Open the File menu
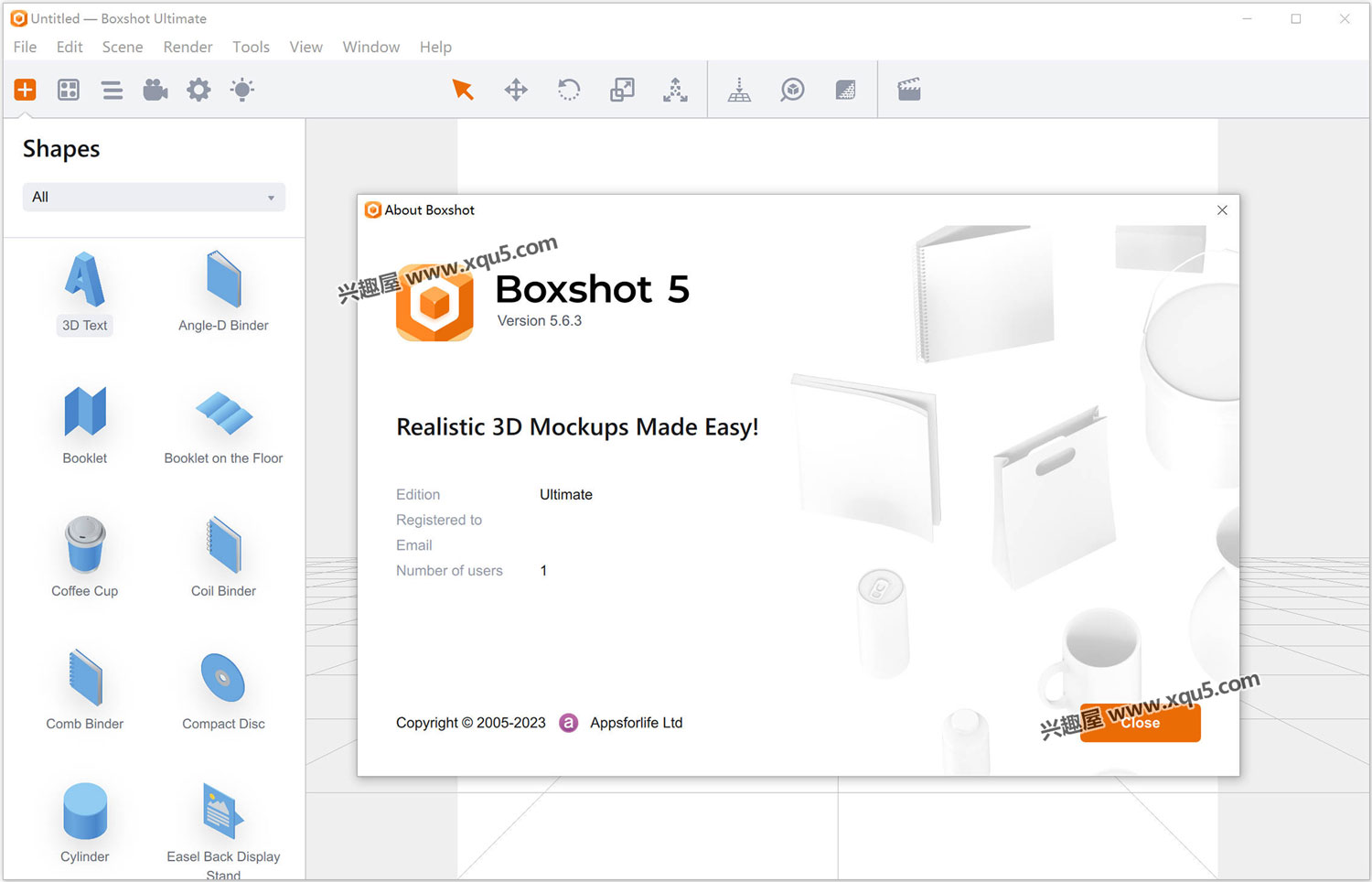This screenshot has height=882, width=1372. pyautogui.click(x=25, y=47)
